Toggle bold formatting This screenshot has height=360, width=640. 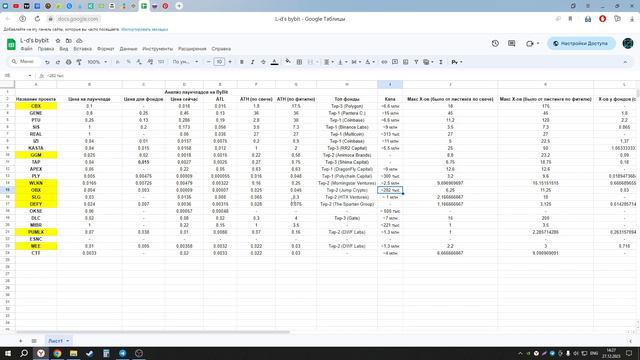point(242,62)
